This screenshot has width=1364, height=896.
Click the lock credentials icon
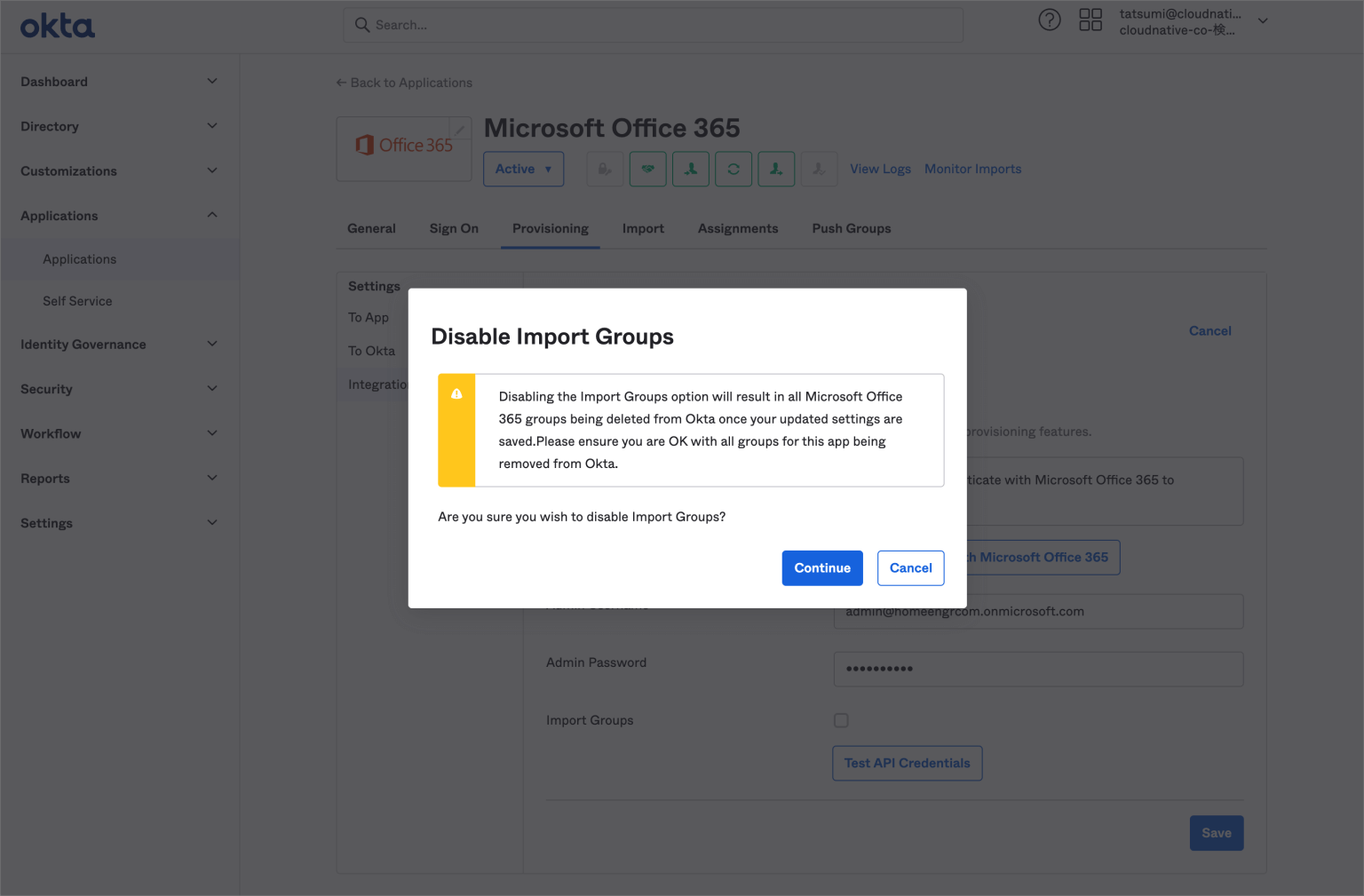point(605,169)
